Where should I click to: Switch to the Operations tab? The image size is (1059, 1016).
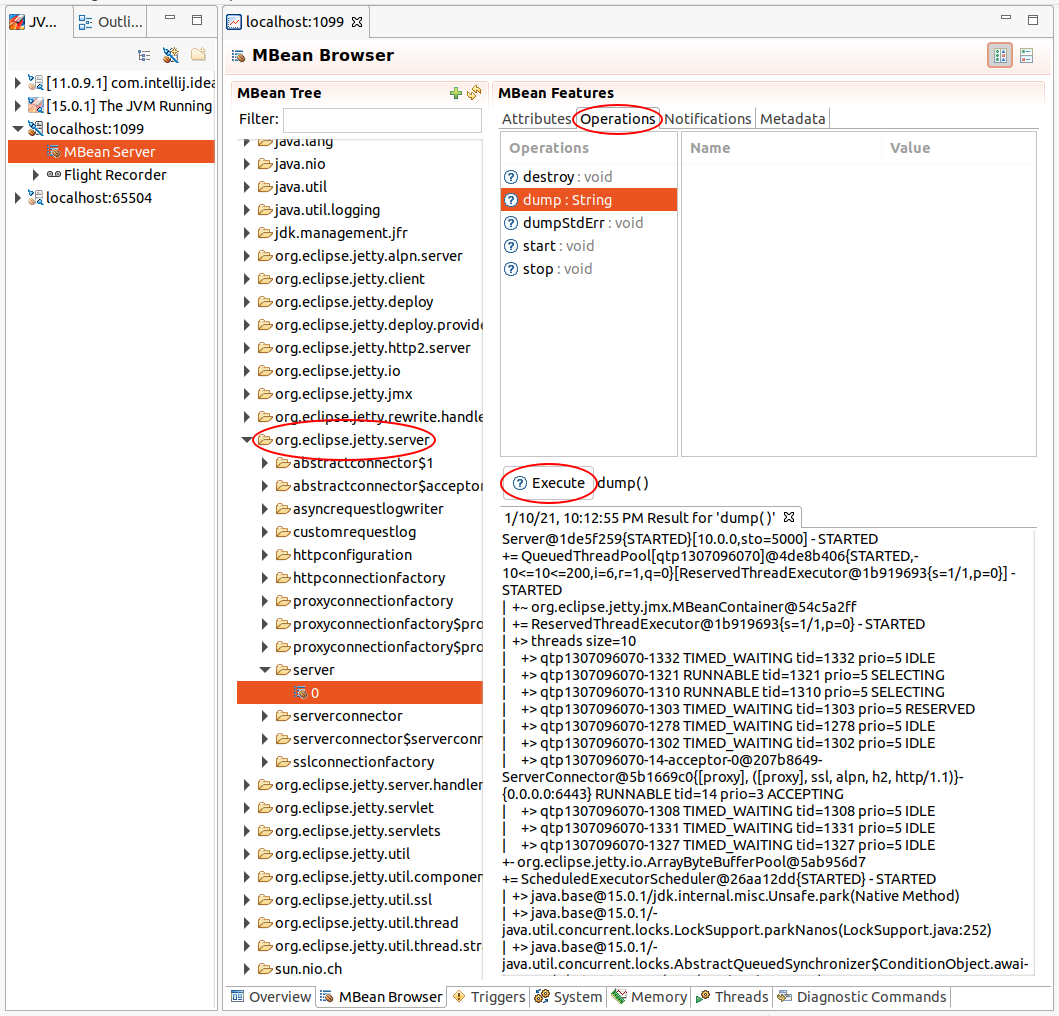[x=617, y=119]
